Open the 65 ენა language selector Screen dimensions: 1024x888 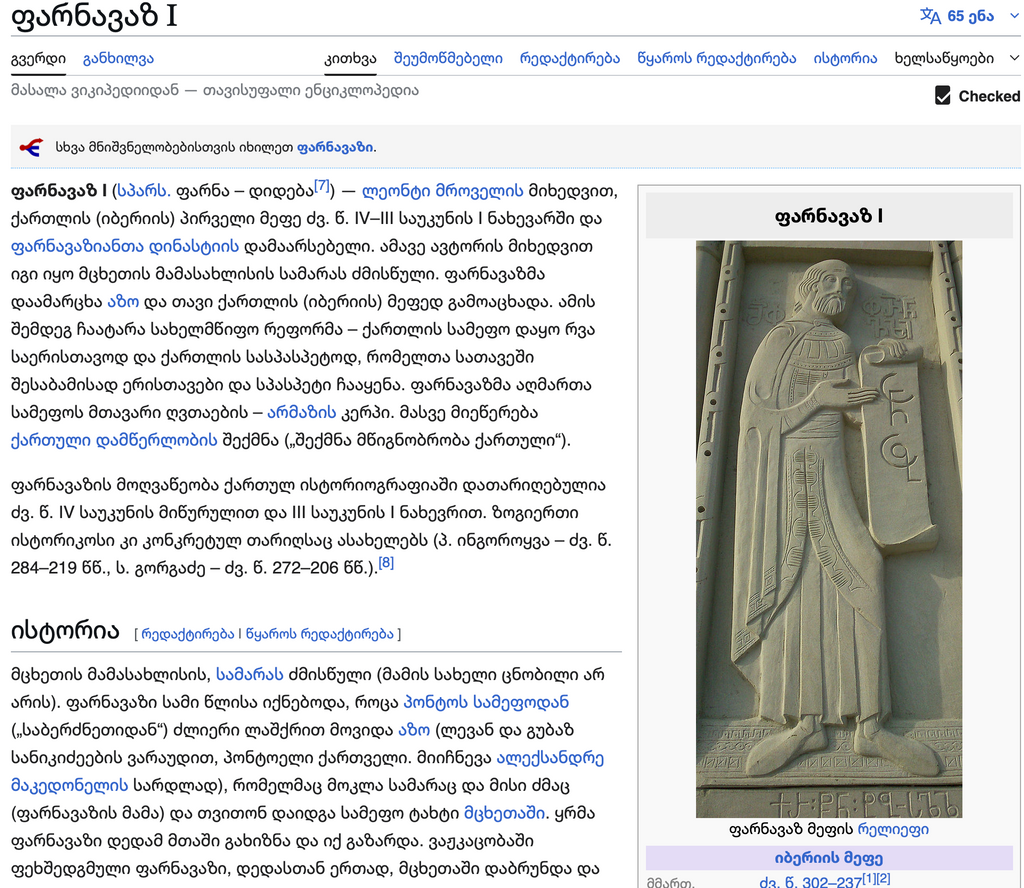pos(968,16)
